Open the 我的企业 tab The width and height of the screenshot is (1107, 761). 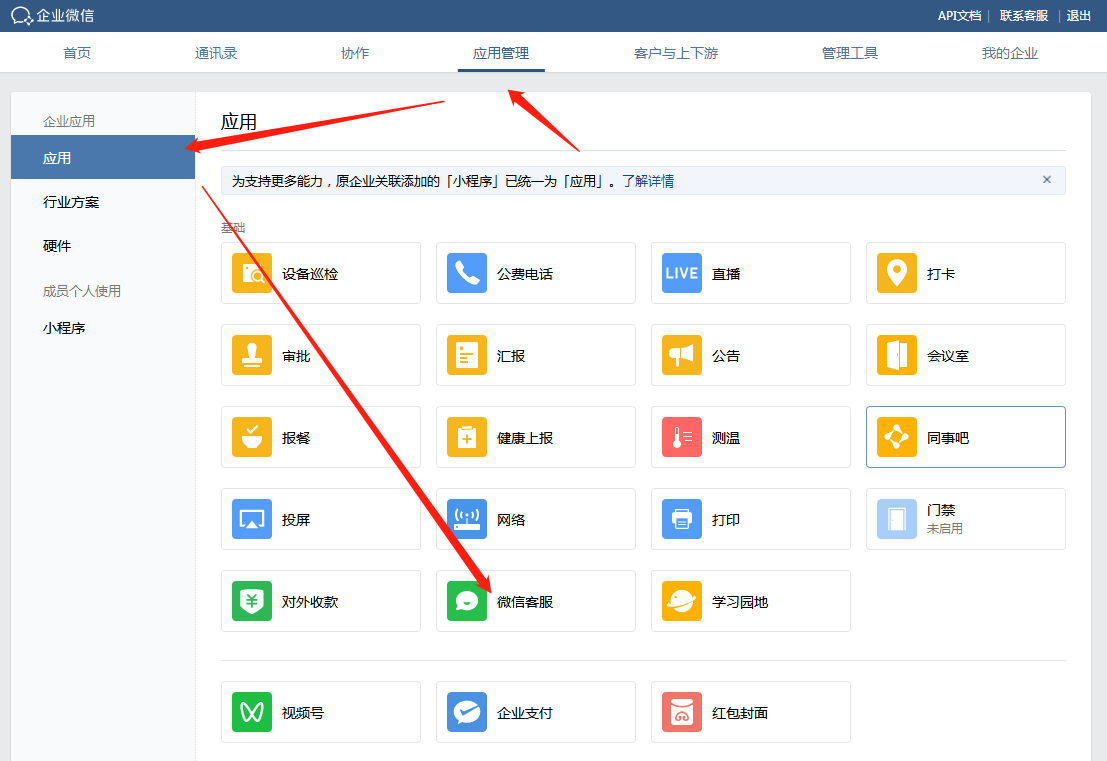pyautogui.click(x=1010, y=53)
